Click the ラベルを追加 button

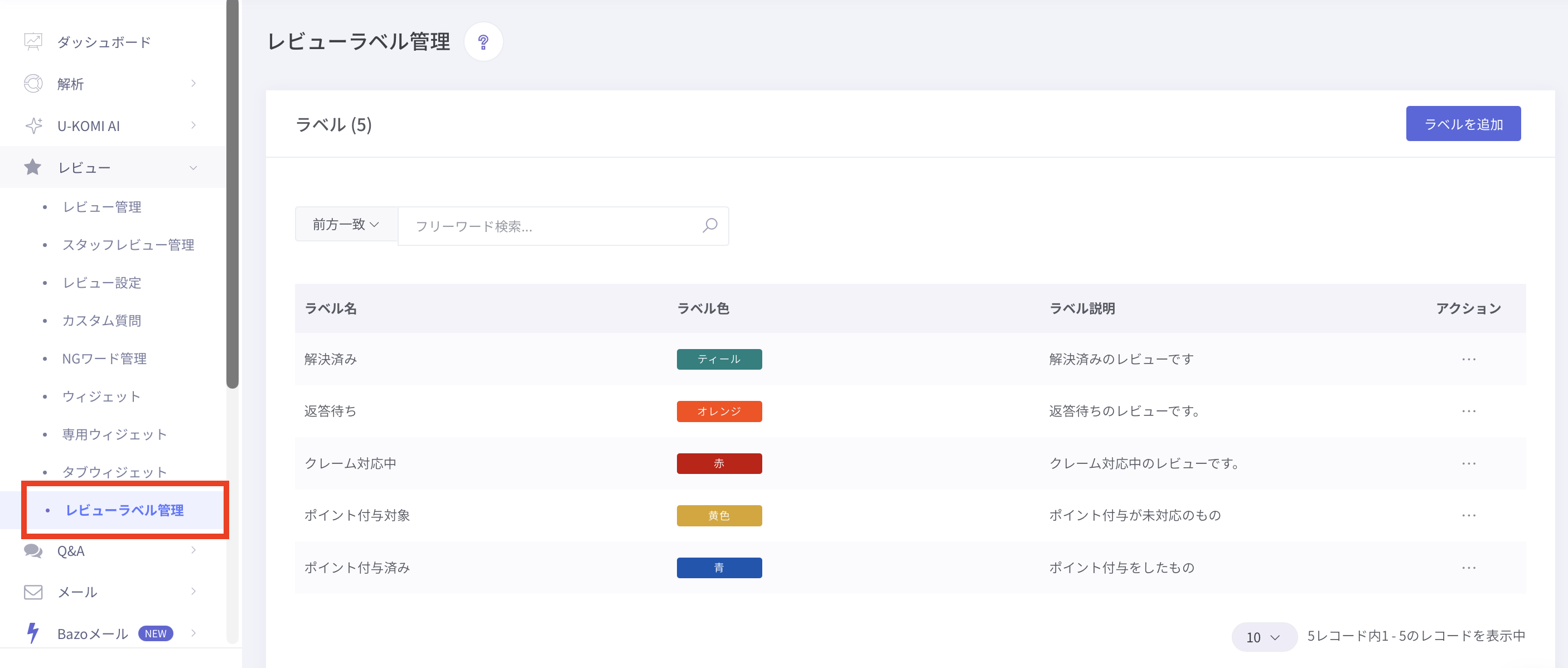coord(1463,124)
